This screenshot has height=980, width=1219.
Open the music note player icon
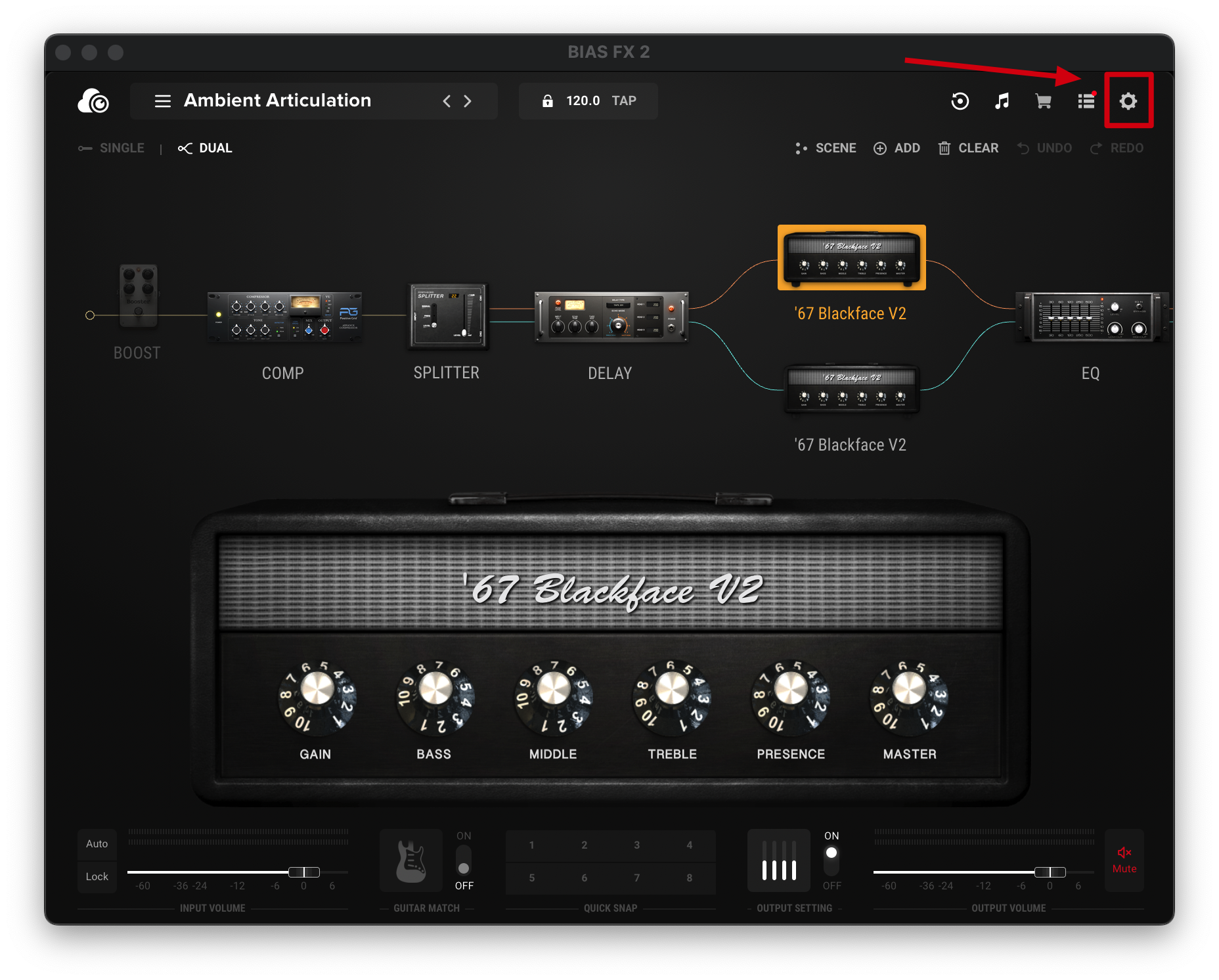(x=1002, y=101)
